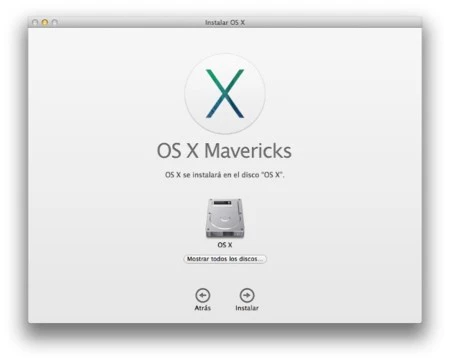Go back with the Atrás arrow
This screenshot has height=362, width=450.
tap(203, 295)
